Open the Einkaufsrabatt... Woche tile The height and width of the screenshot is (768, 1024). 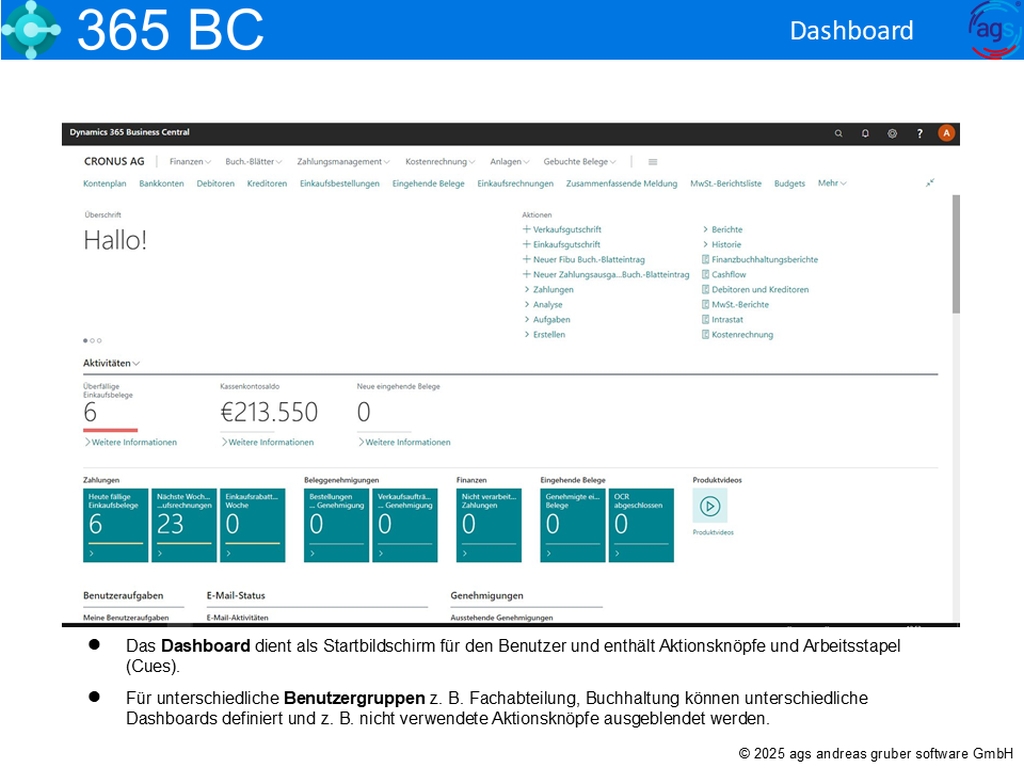[x=253, y=525]
